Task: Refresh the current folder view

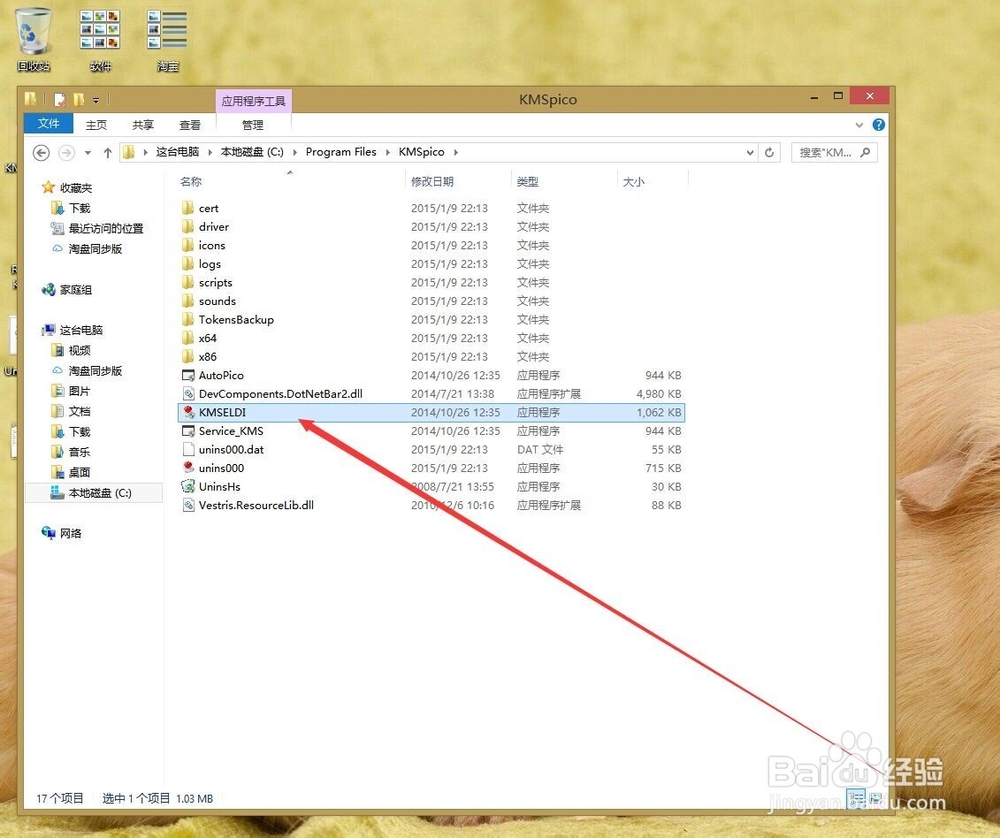Action: pos(769,152)
